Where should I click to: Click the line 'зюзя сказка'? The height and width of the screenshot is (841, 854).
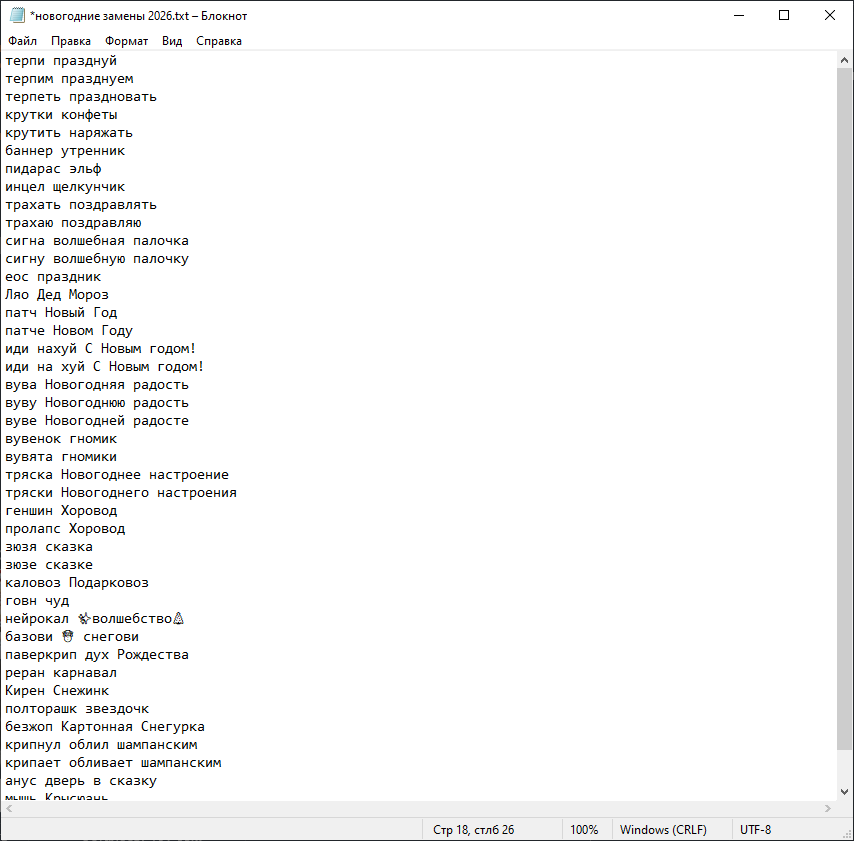click(49, 546)
